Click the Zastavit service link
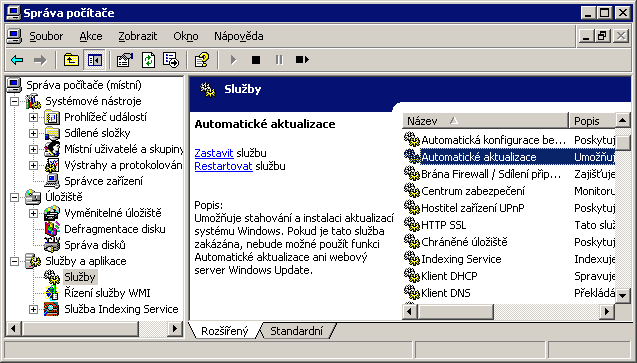The image size is (637, 363). 214,153
